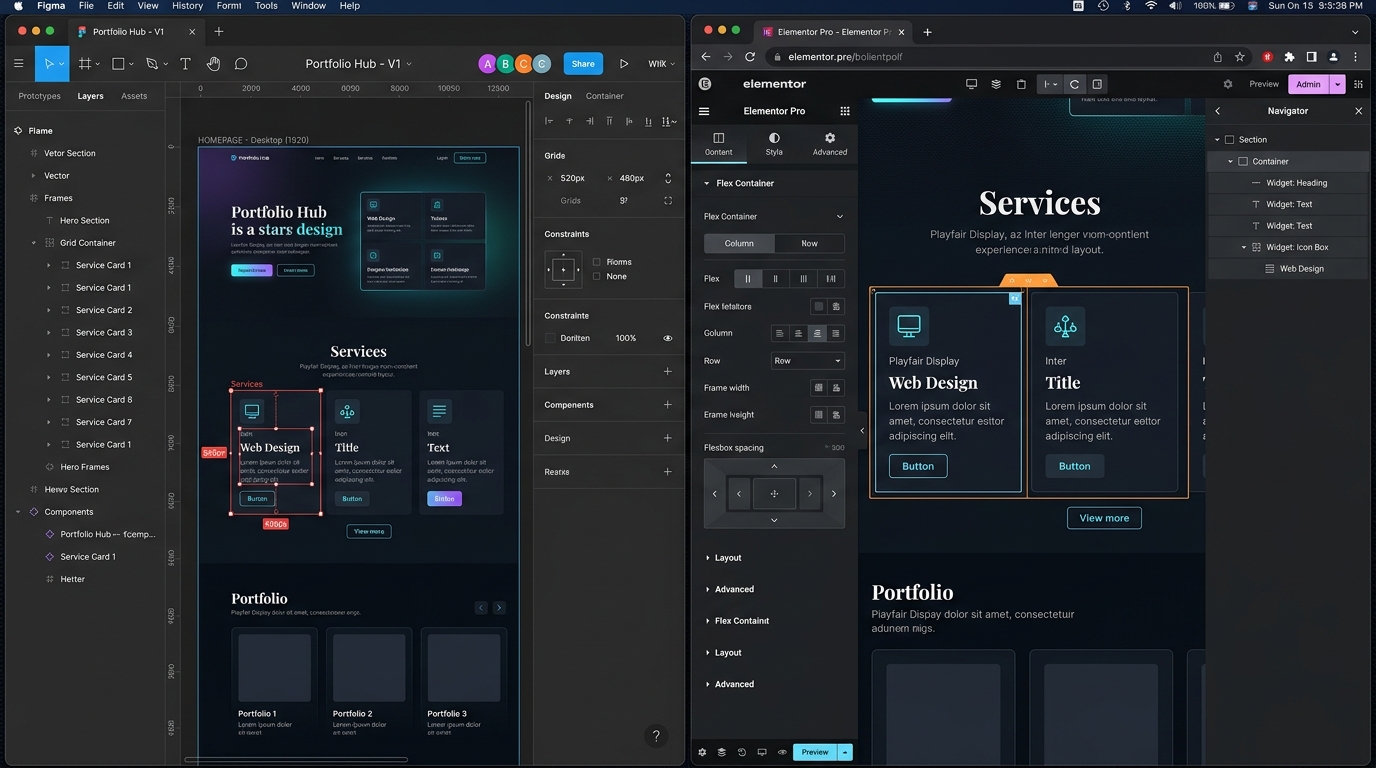
Task: Click the Elementor top bar settings gear
Action: pos(1228,84)
